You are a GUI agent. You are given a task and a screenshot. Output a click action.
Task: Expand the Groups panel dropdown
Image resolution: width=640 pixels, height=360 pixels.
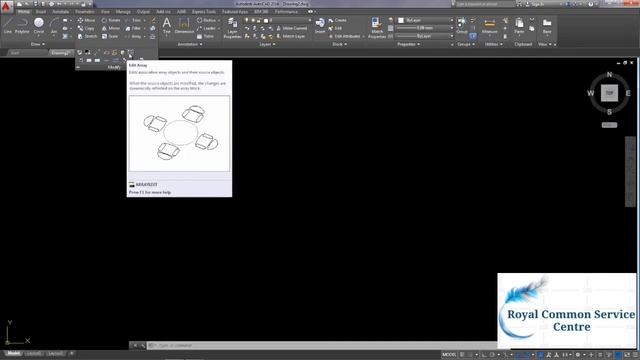point(466,44)
